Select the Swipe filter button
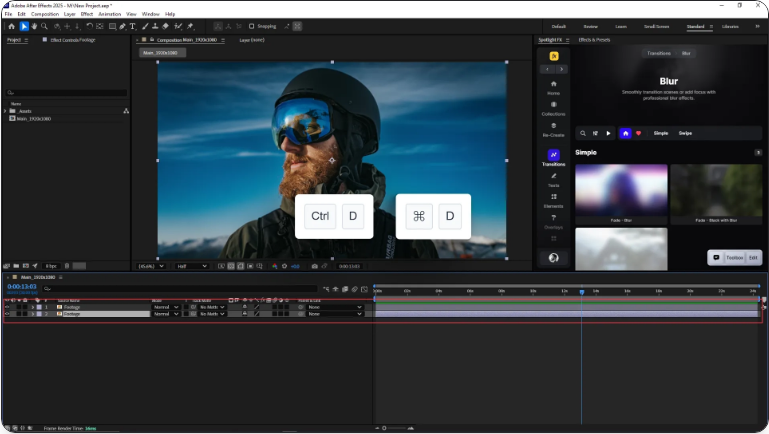Viewport: 769px width, 434px height. point(686,132)
